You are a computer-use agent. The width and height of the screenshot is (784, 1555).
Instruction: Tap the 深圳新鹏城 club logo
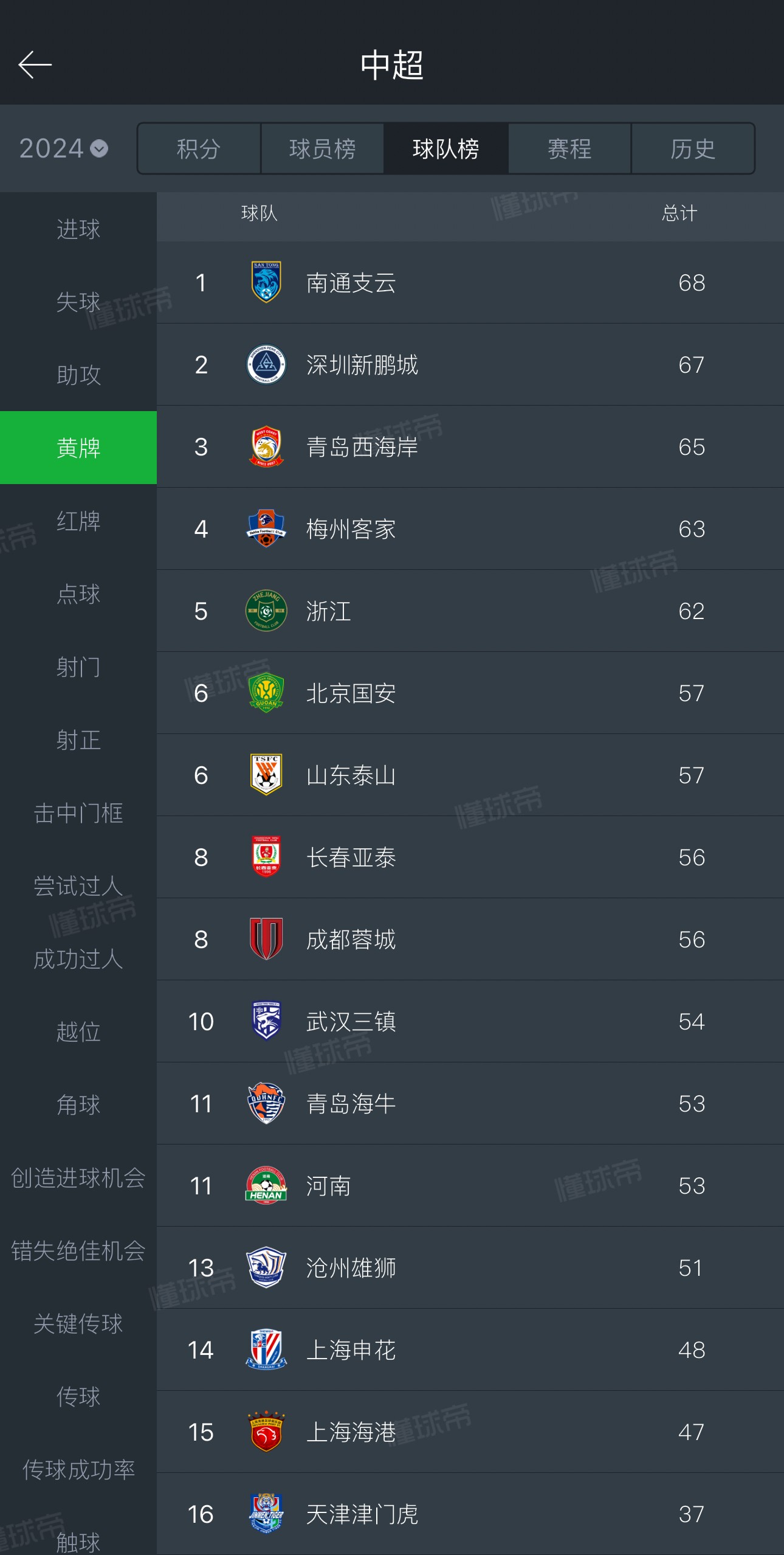(x=266, y=364)
